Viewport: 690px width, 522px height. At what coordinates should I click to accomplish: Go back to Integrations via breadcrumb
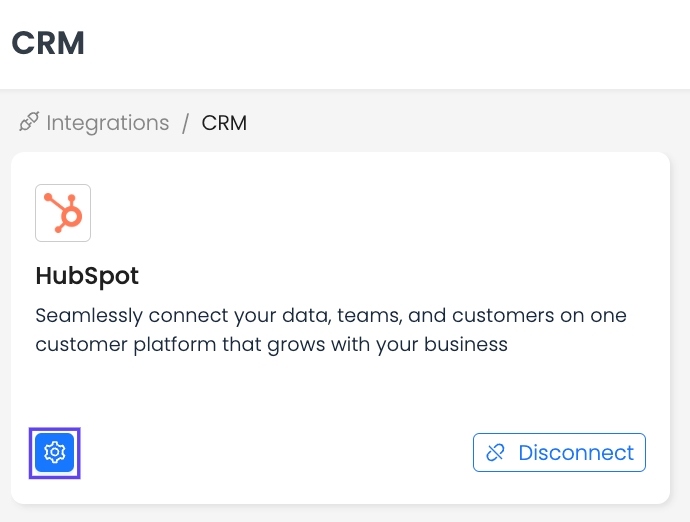click(x=107, y=123)
